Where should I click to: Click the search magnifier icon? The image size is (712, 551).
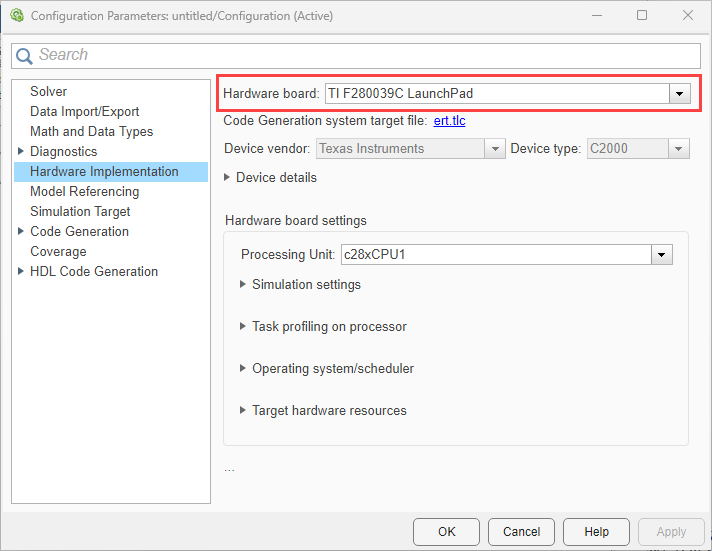pyautogui.click(x=25, y=56)
